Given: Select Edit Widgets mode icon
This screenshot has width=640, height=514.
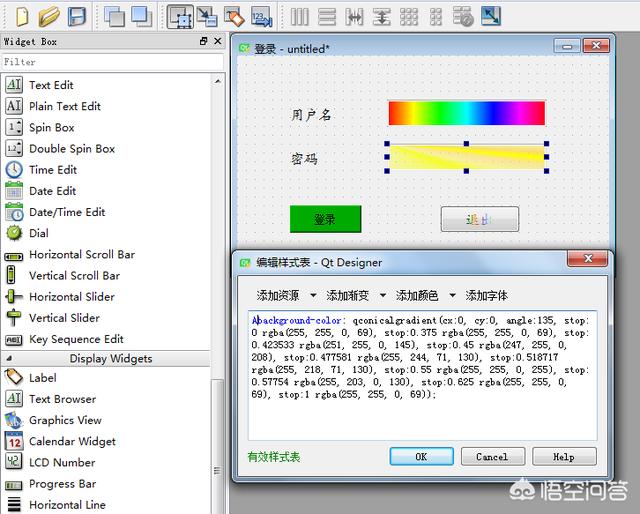Looking at the screenshot, I should [180, 17].
